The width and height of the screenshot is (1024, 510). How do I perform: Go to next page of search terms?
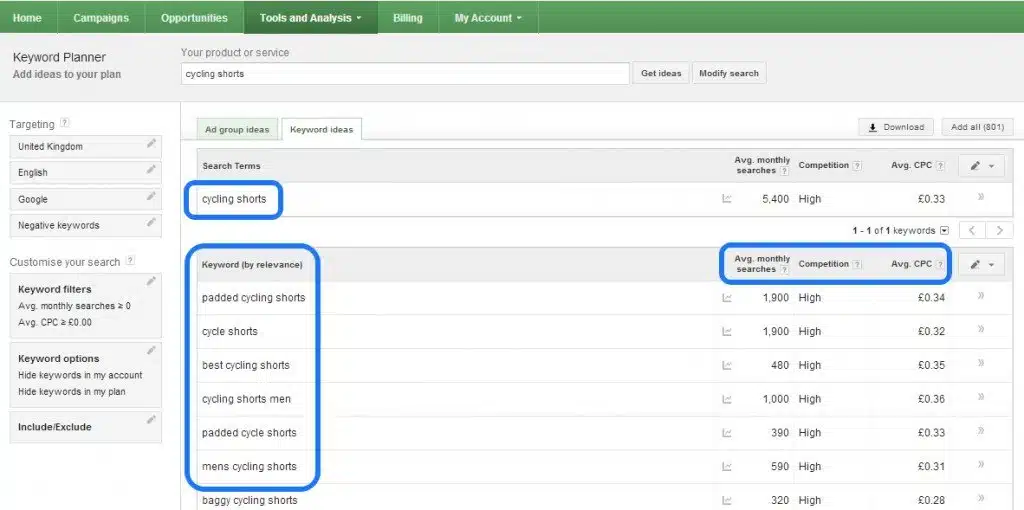tap(1000, 231)
